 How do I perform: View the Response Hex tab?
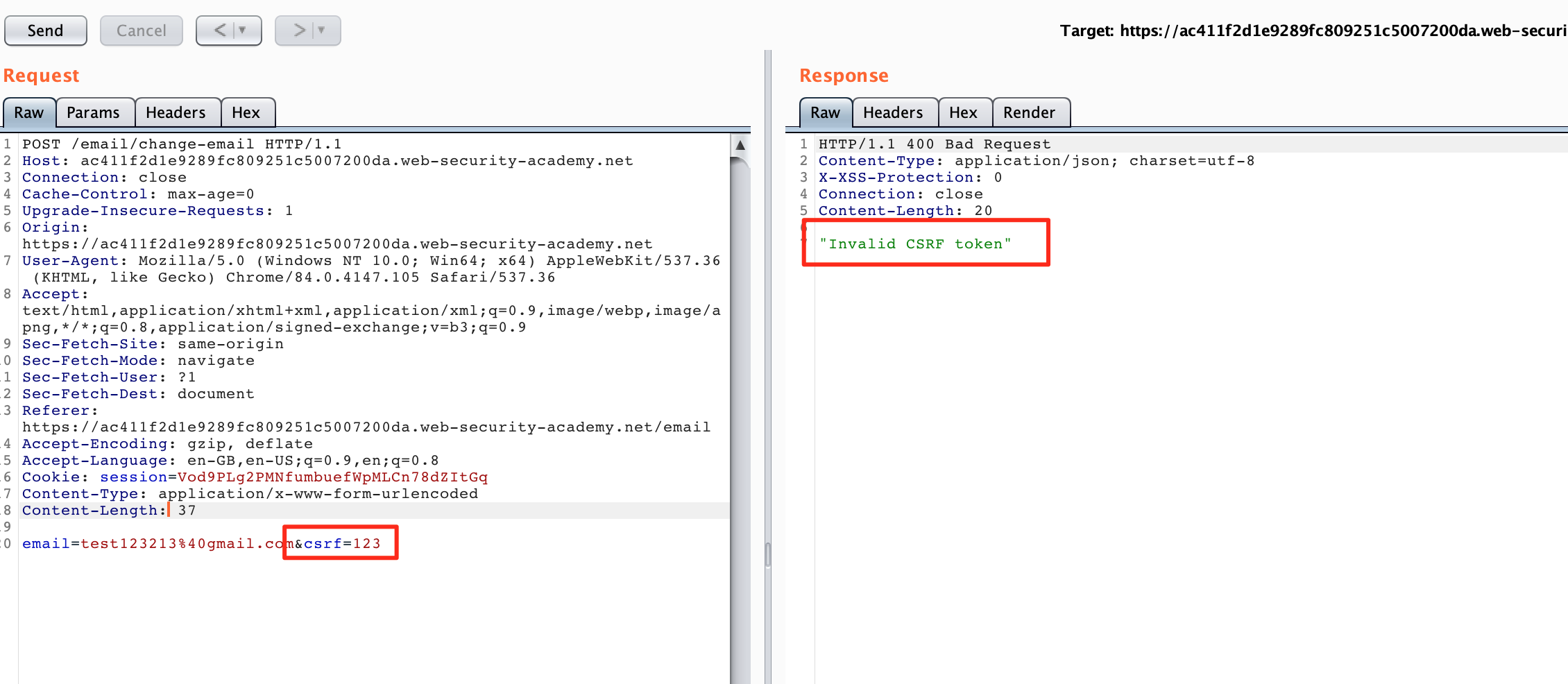coord(963,112)
